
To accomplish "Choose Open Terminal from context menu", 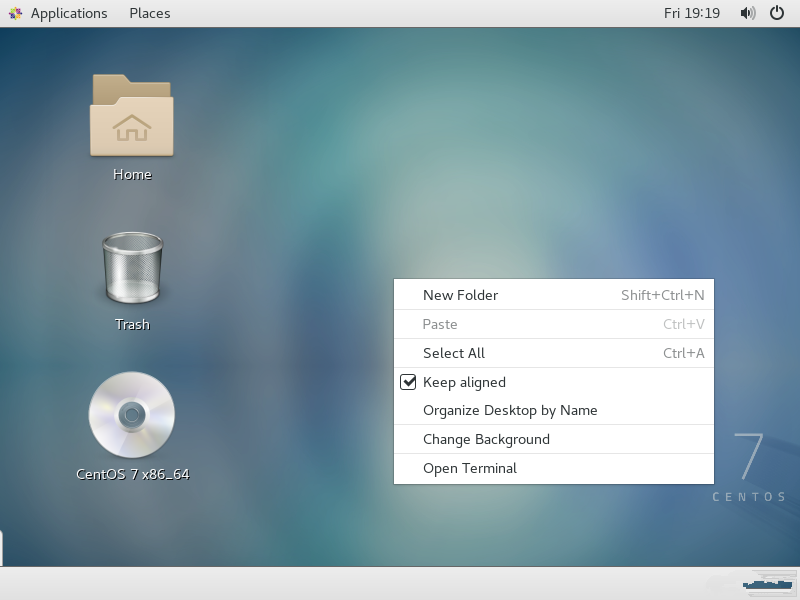I will 554,468.
